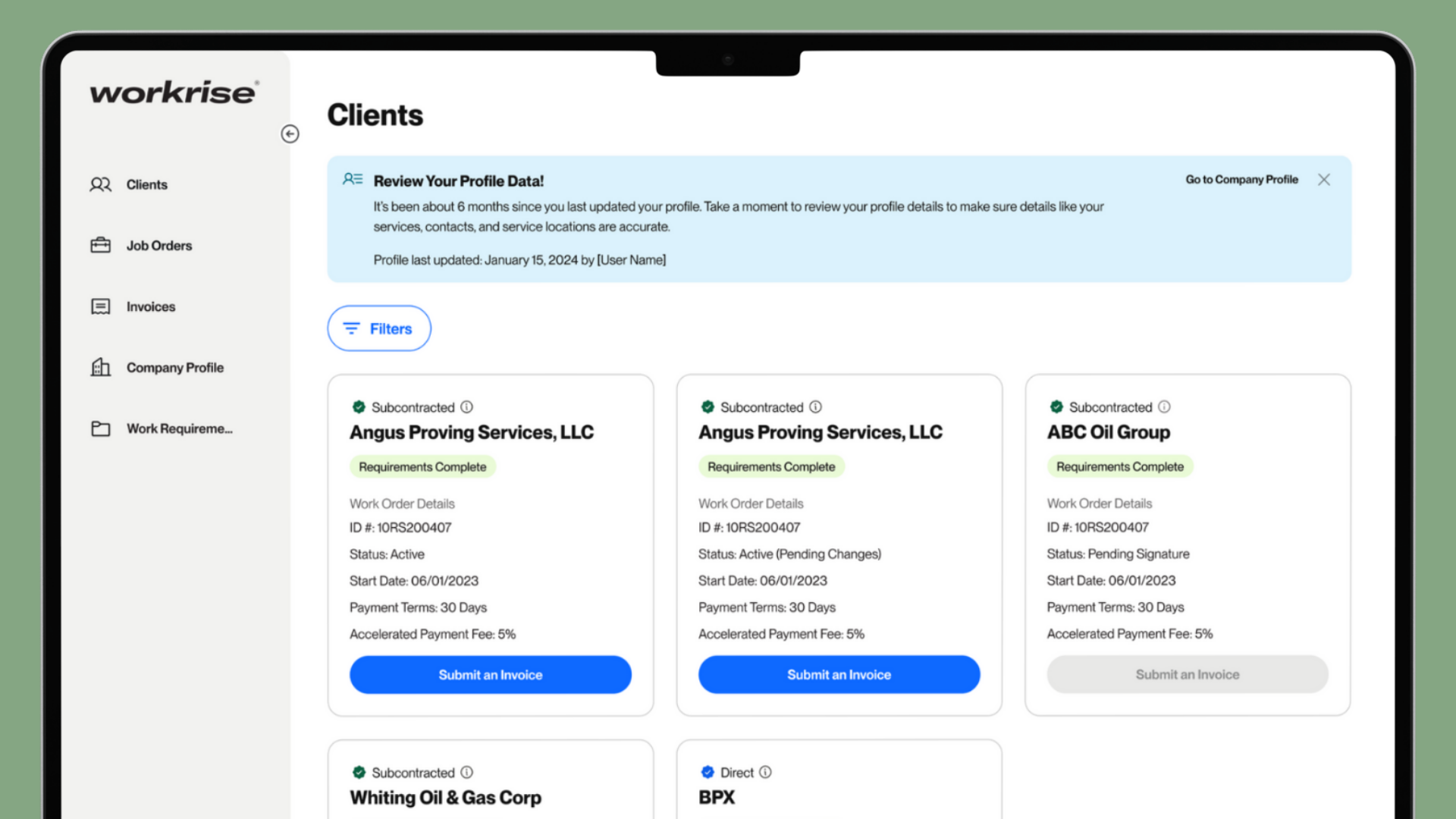Viewport: 1456px width, 819px height.
Task: Submit an Invoice for Pending Changes Angus card
Action: point(839,675)
